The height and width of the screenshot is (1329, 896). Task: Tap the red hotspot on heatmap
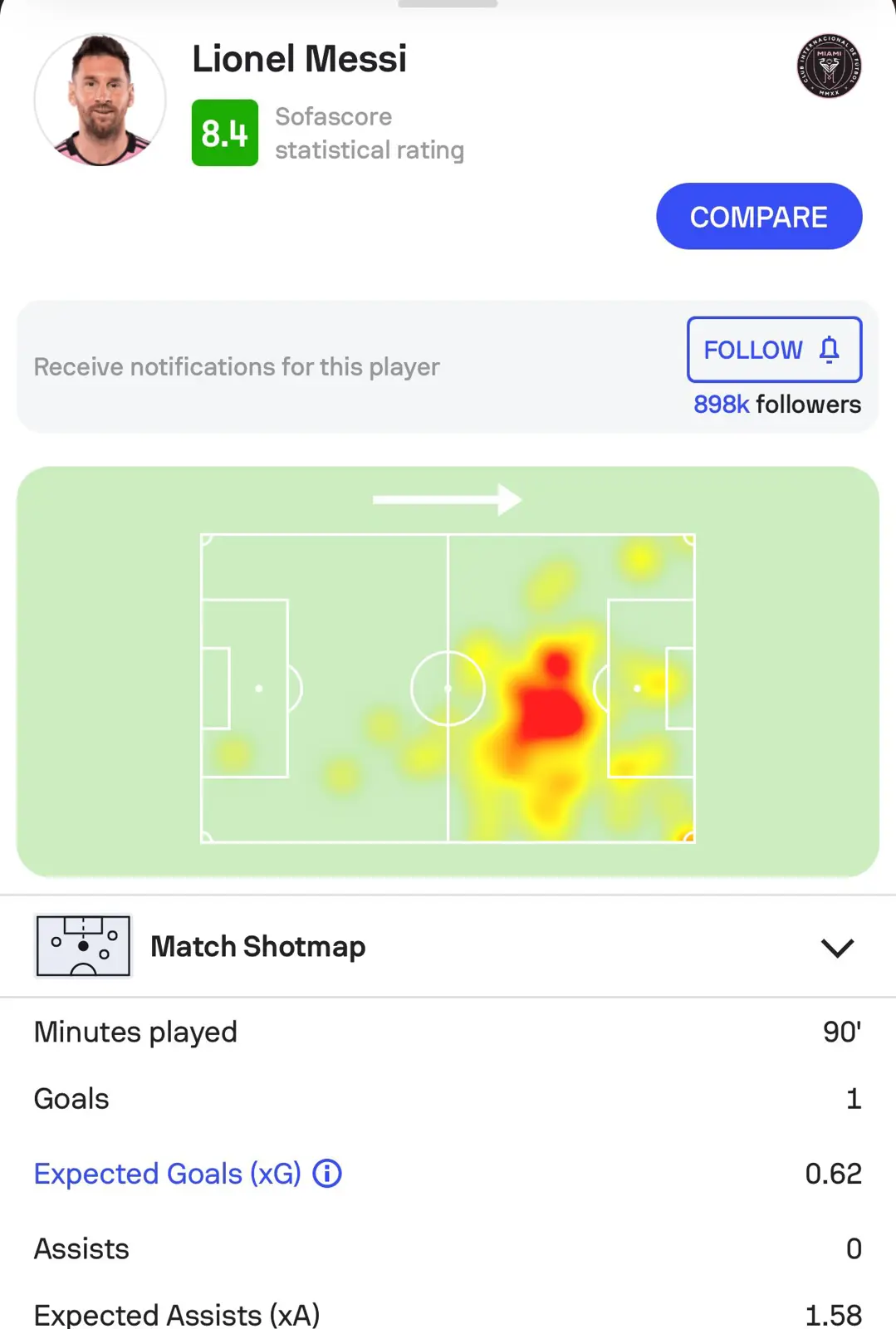(x=548, y=706)
